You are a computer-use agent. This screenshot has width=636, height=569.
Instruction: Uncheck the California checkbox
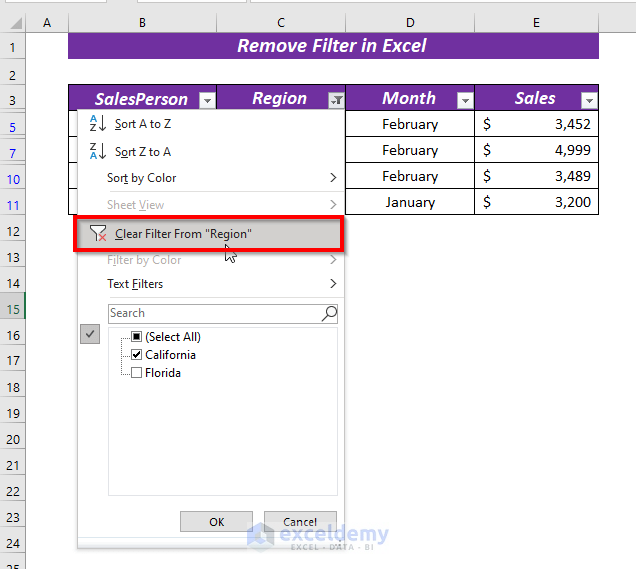(x=137, y=354)
